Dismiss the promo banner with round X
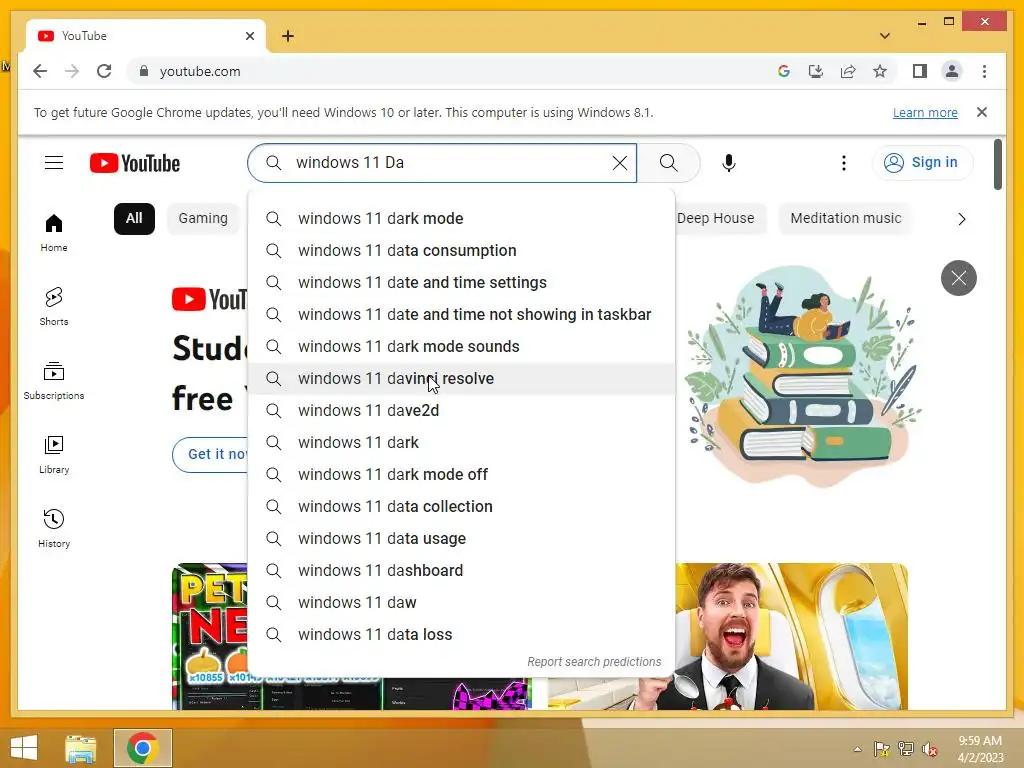 959,278
